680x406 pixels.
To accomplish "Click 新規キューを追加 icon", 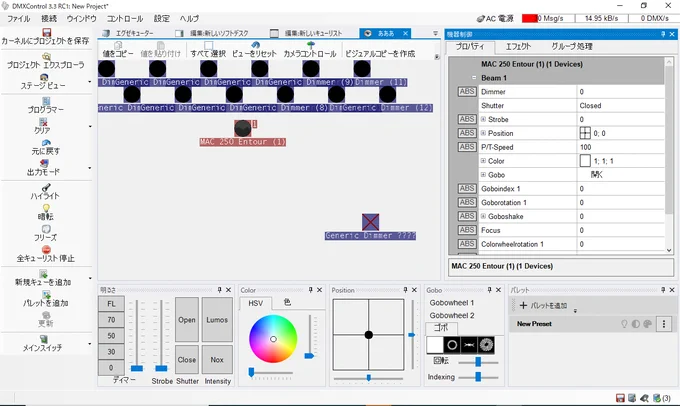I will click(x=43, y=273).
